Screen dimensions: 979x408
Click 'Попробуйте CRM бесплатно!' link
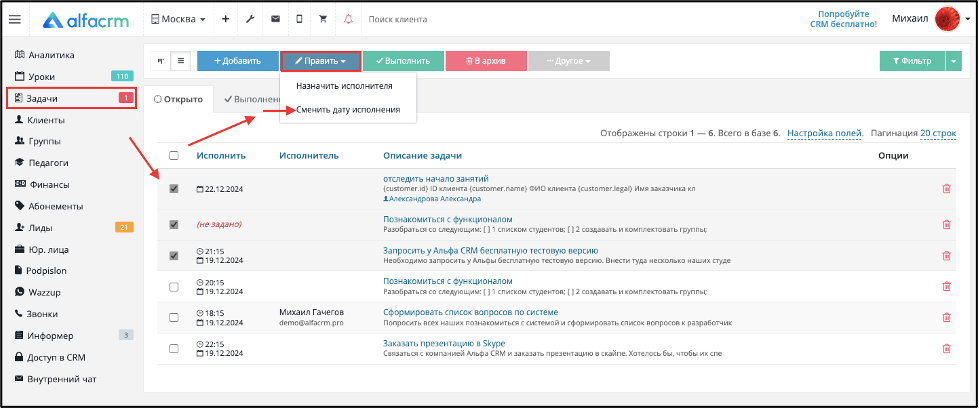[843, 19]
